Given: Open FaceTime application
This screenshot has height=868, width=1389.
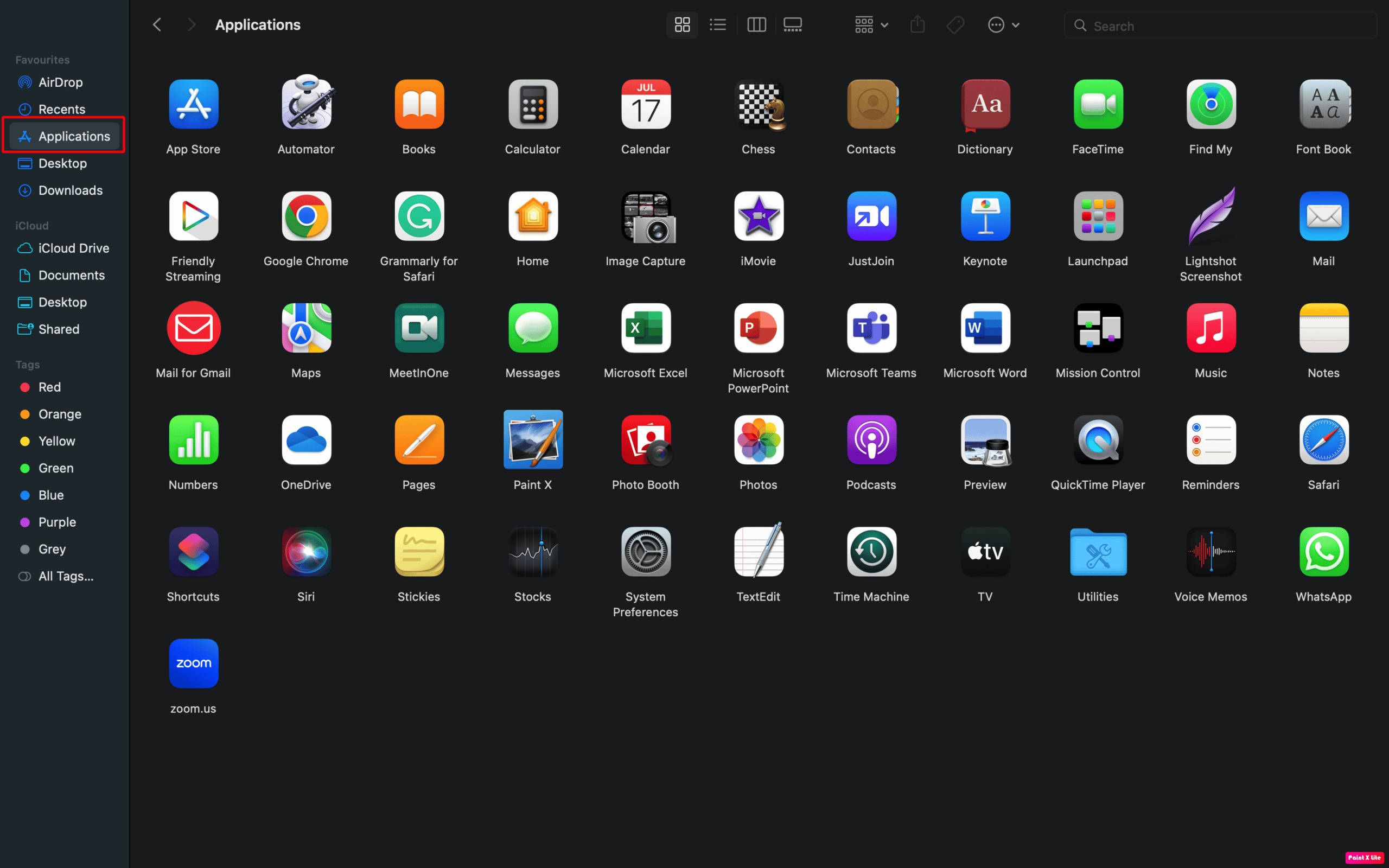Looking at the screenshot, I should tap(1098, 104).
